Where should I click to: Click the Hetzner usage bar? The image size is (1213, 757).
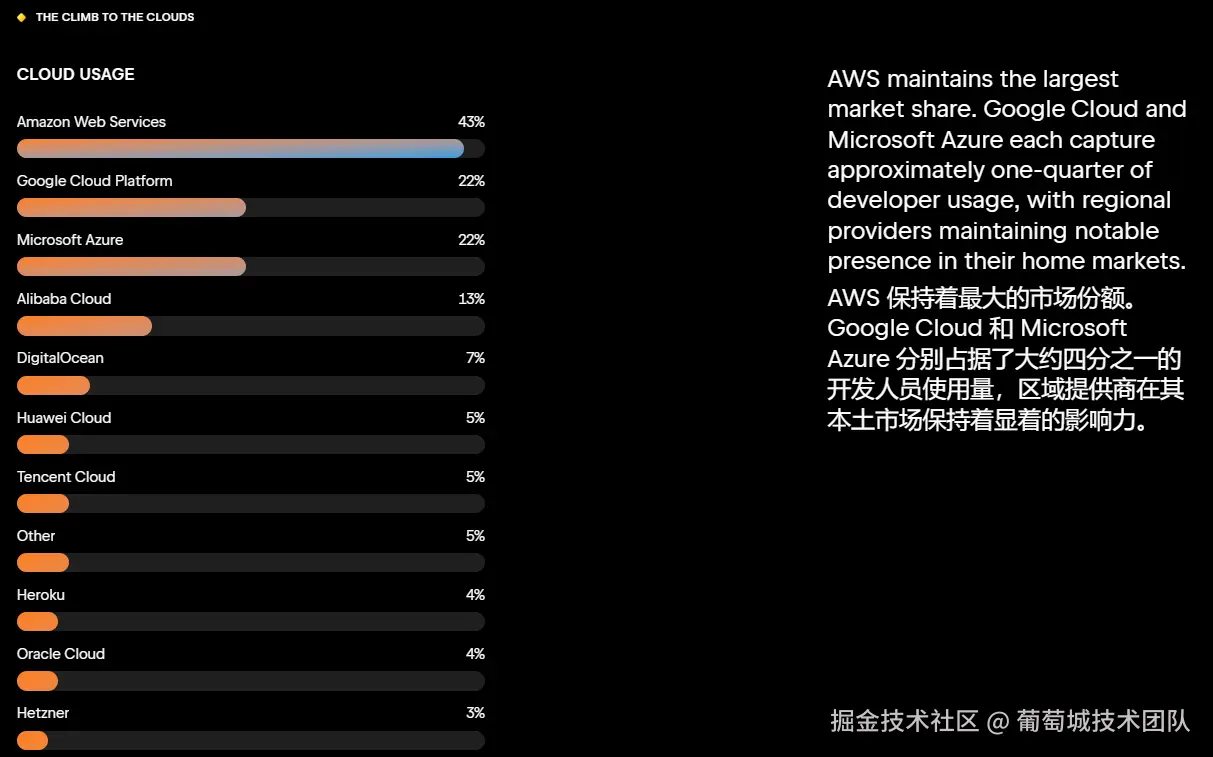251,741
